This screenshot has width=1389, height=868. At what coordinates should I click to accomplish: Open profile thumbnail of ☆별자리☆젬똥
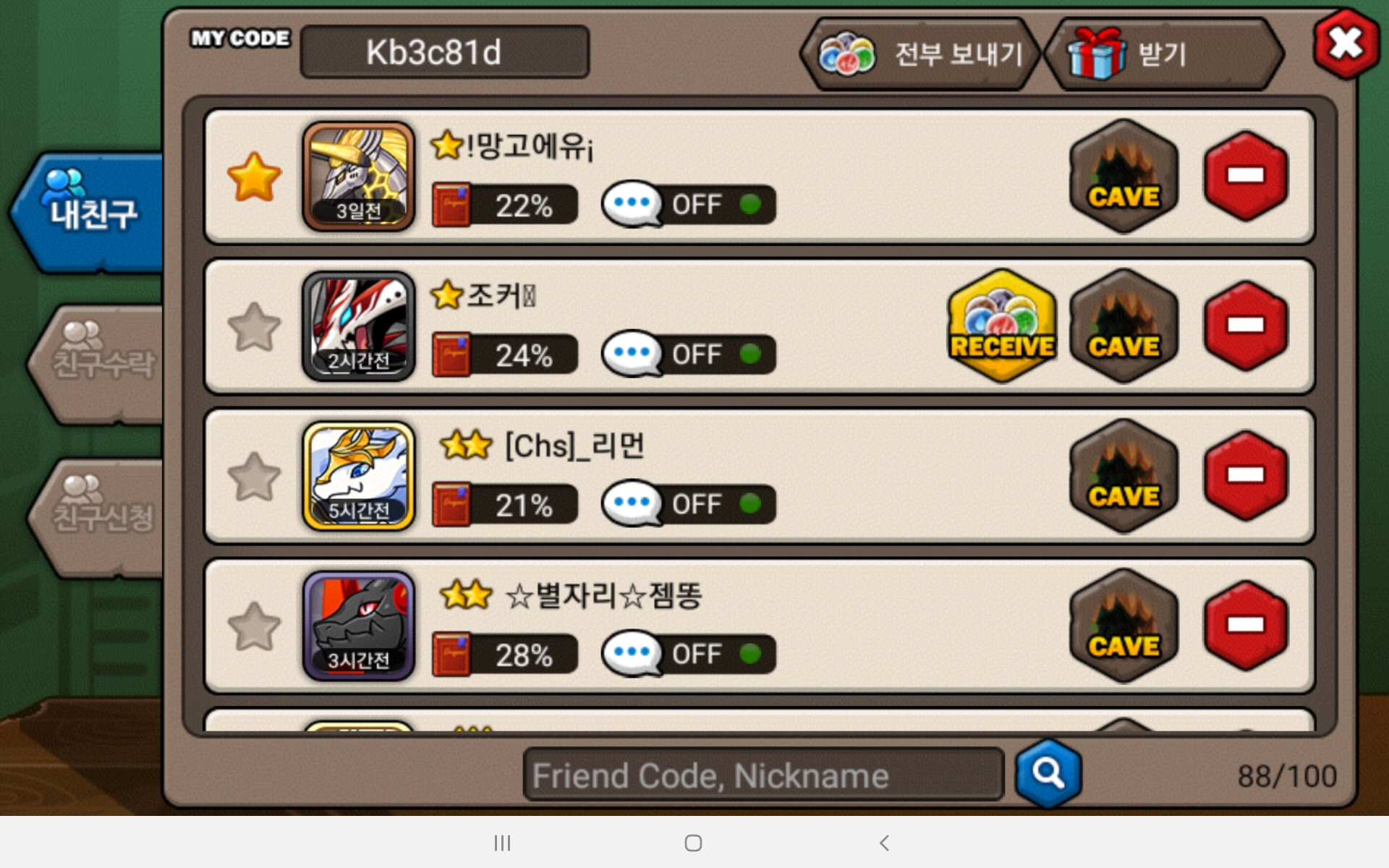click(x=359, y=626)
